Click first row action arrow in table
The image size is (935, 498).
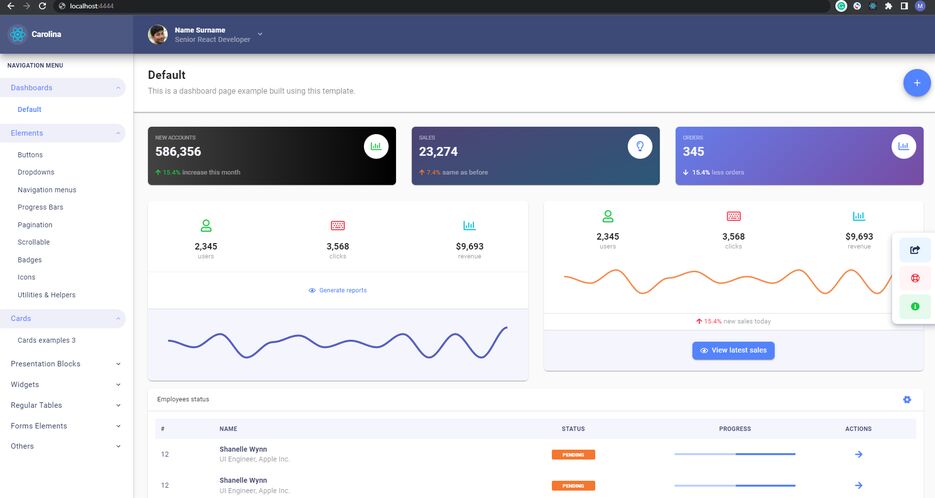[x=858, y=455]
